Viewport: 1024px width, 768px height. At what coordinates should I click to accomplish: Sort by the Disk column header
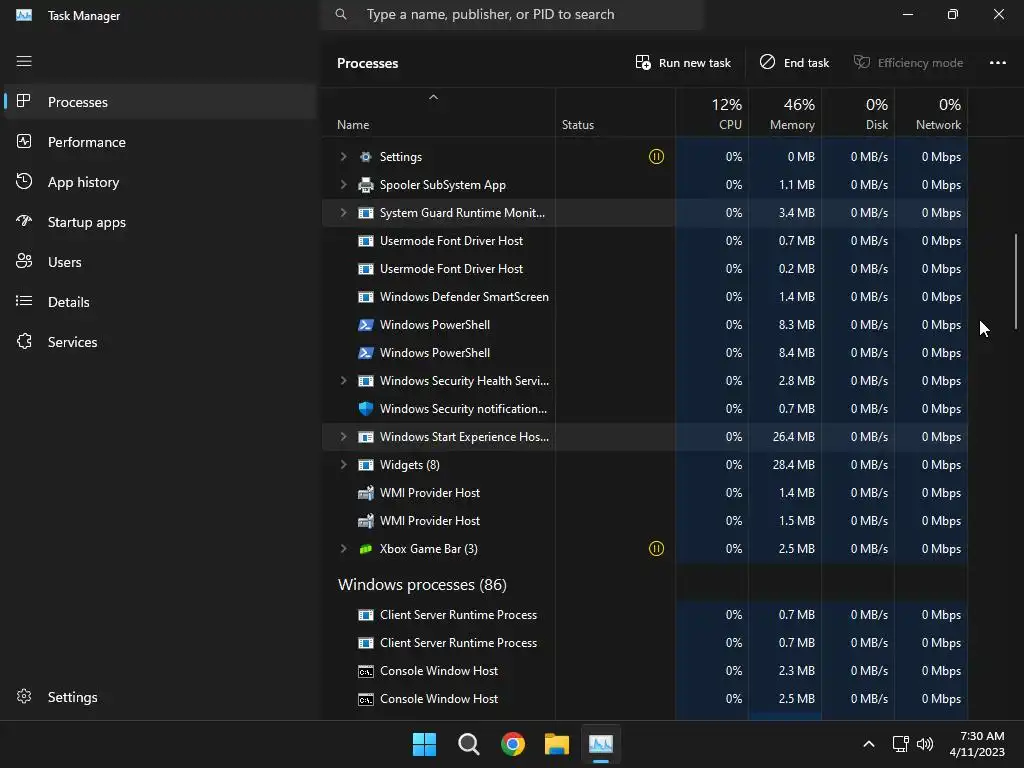coord(858,113)
